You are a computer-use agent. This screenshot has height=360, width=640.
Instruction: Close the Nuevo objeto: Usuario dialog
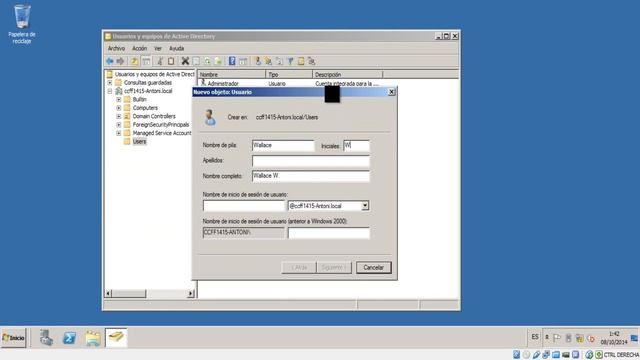(391, 92)
